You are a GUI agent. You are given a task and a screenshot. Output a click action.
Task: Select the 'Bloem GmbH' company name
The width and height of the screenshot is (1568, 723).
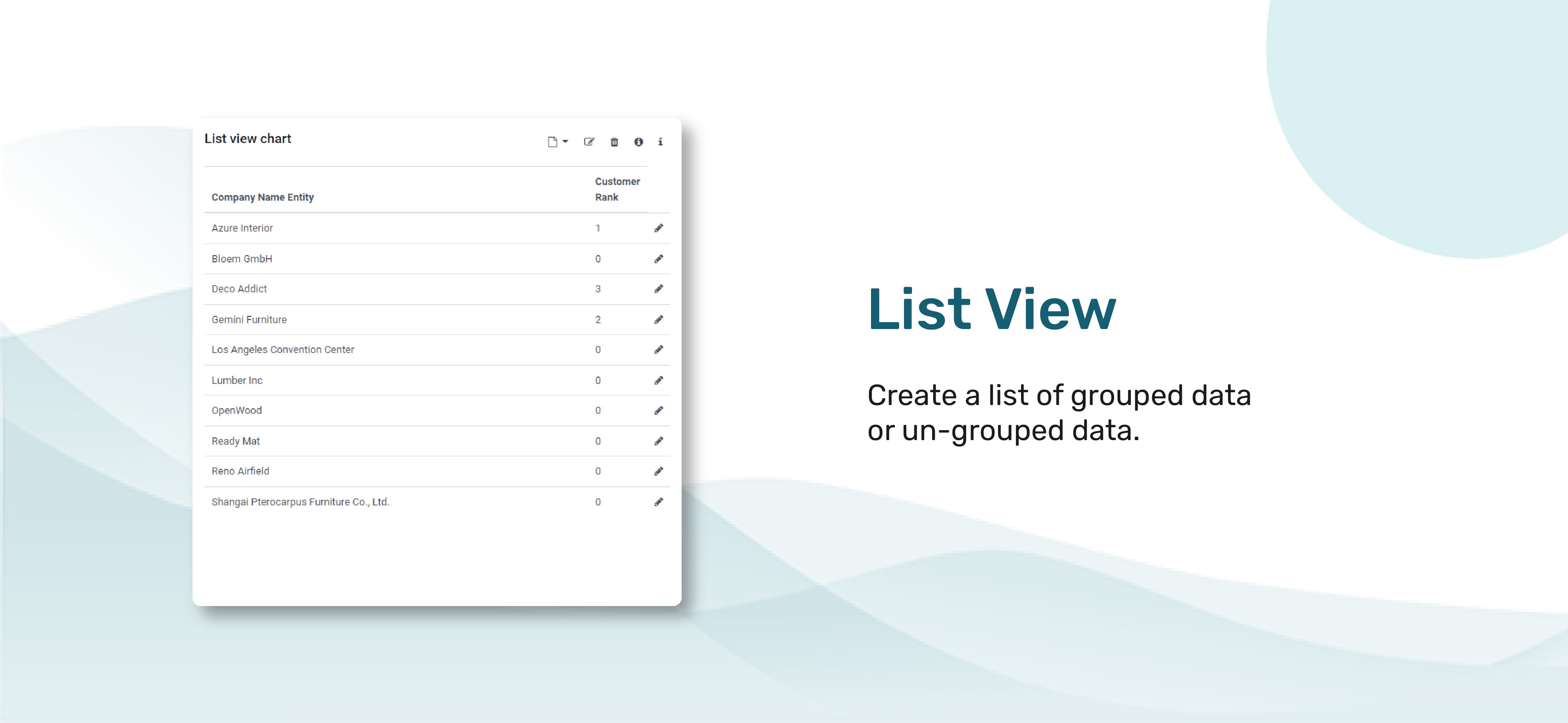[x=242, y=259]
